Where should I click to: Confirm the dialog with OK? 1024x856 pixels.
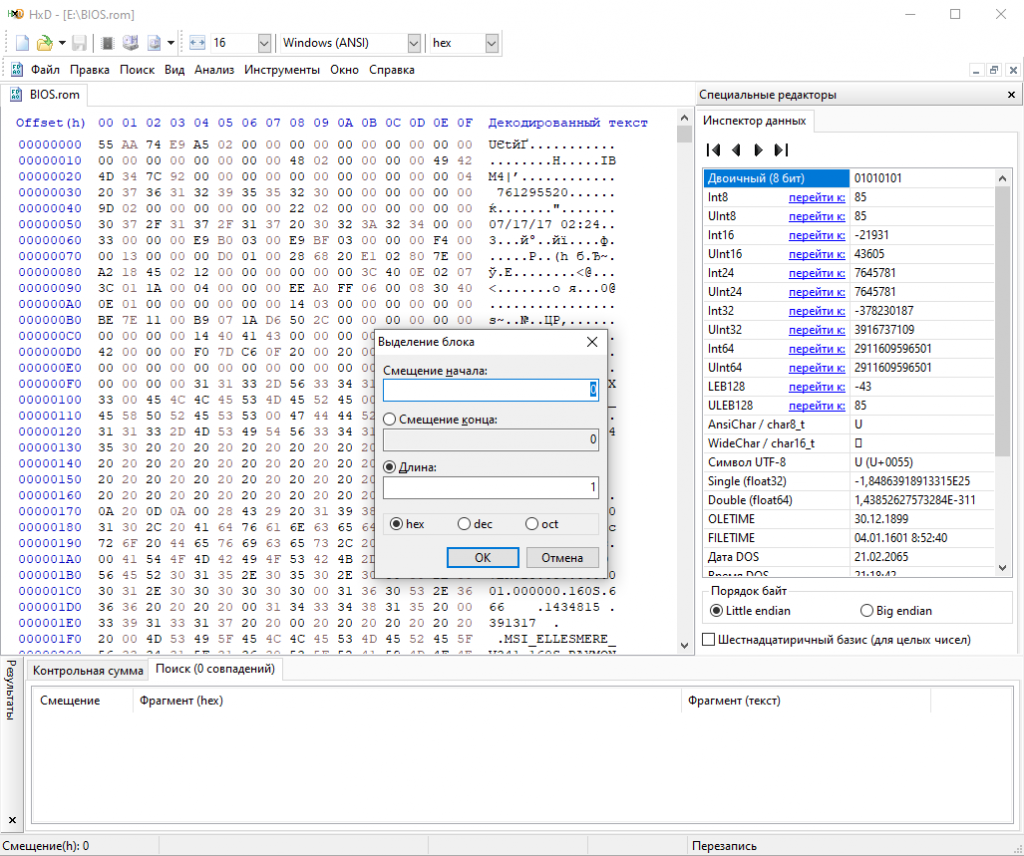click(483, 558)
